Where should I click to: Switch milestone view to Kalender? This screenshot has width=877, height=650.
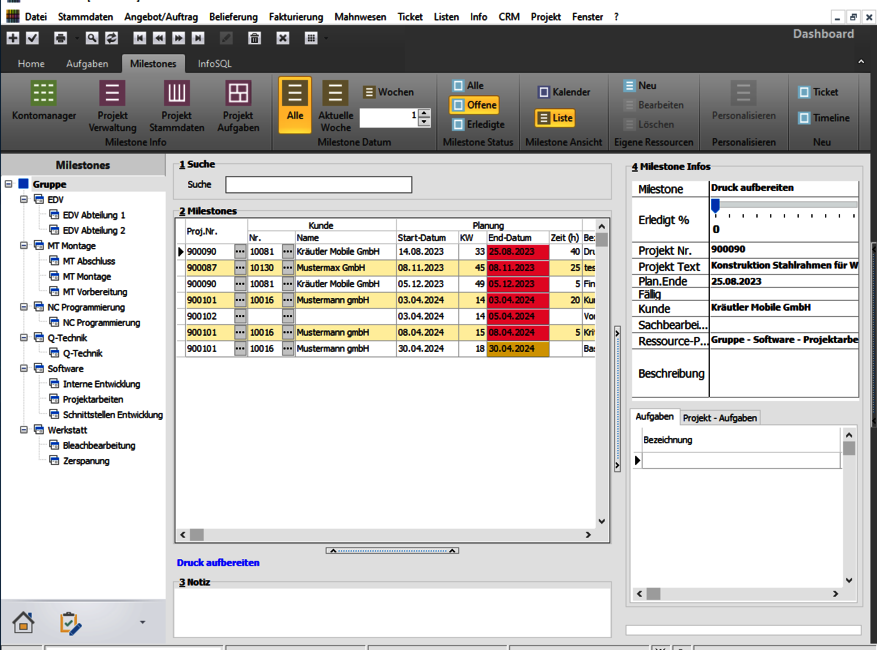543,92
